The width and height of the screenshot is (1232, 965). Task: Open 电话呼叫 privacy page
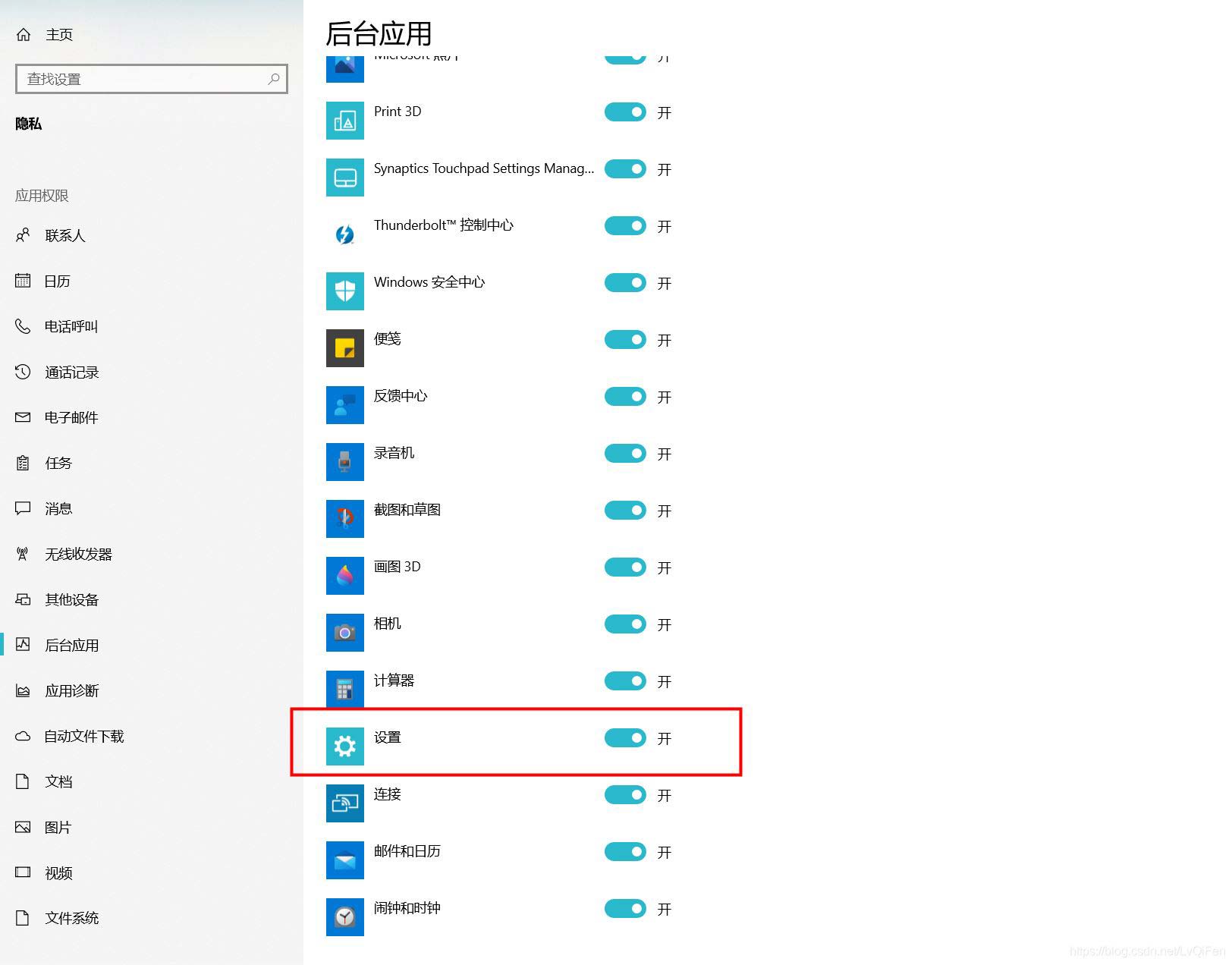[152, 327]
